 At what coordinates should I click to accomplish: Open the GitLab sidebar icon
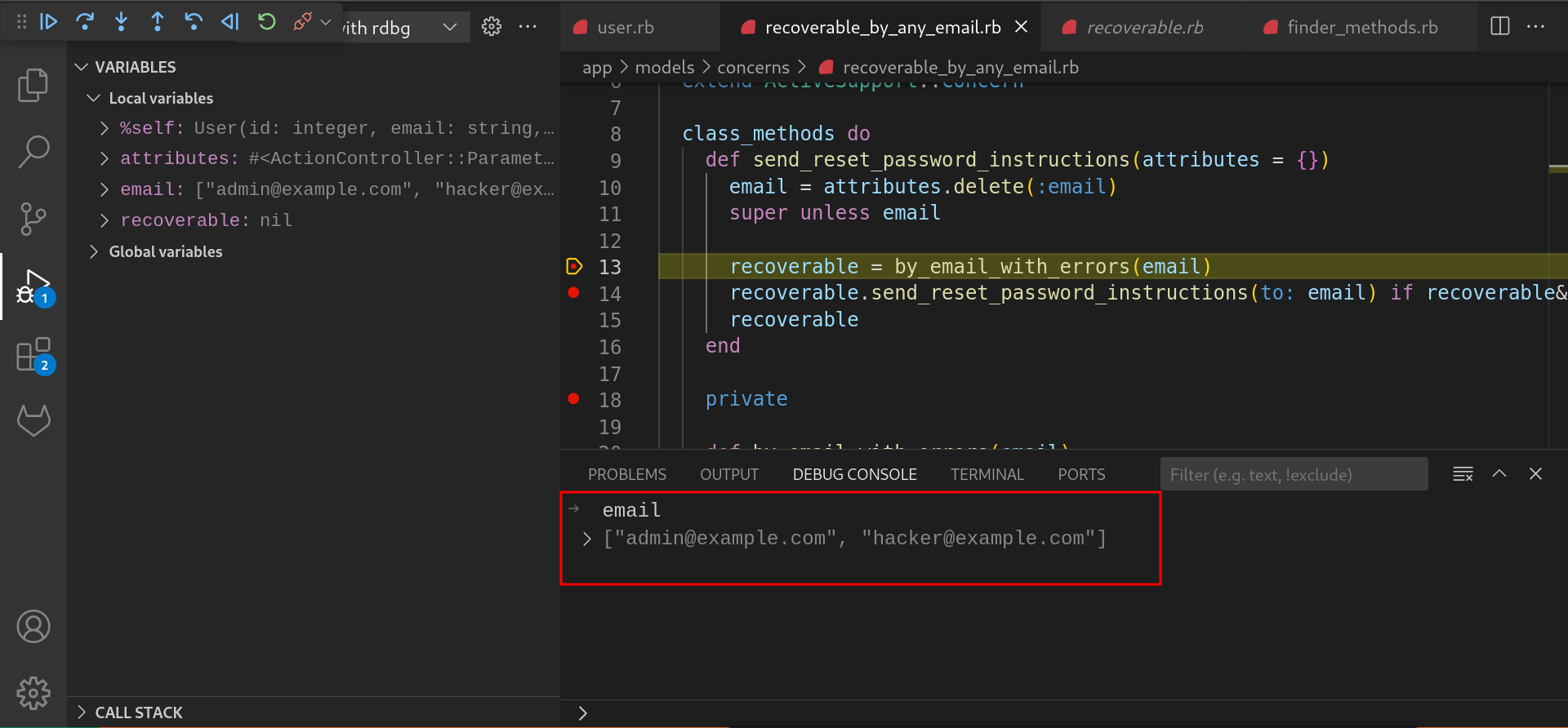pos(33,421)
